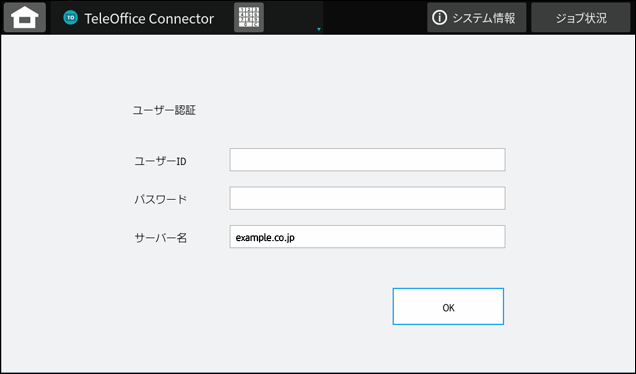Go to the Home screen icon
The height and width of the screenshot is (374, 636).
tap(25, 17)
